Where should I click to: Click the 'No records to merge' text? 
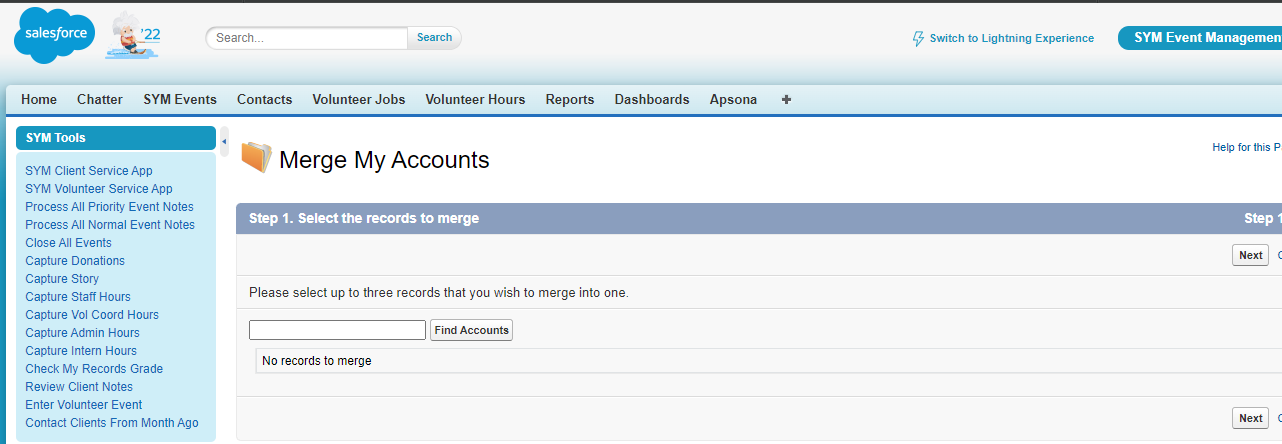click(x=316, y=361)
